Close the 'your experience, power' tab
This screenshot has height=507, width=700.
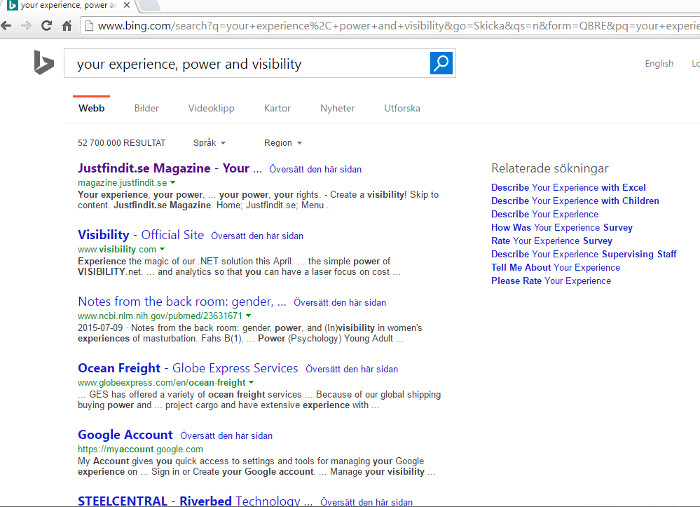[127, 5]
